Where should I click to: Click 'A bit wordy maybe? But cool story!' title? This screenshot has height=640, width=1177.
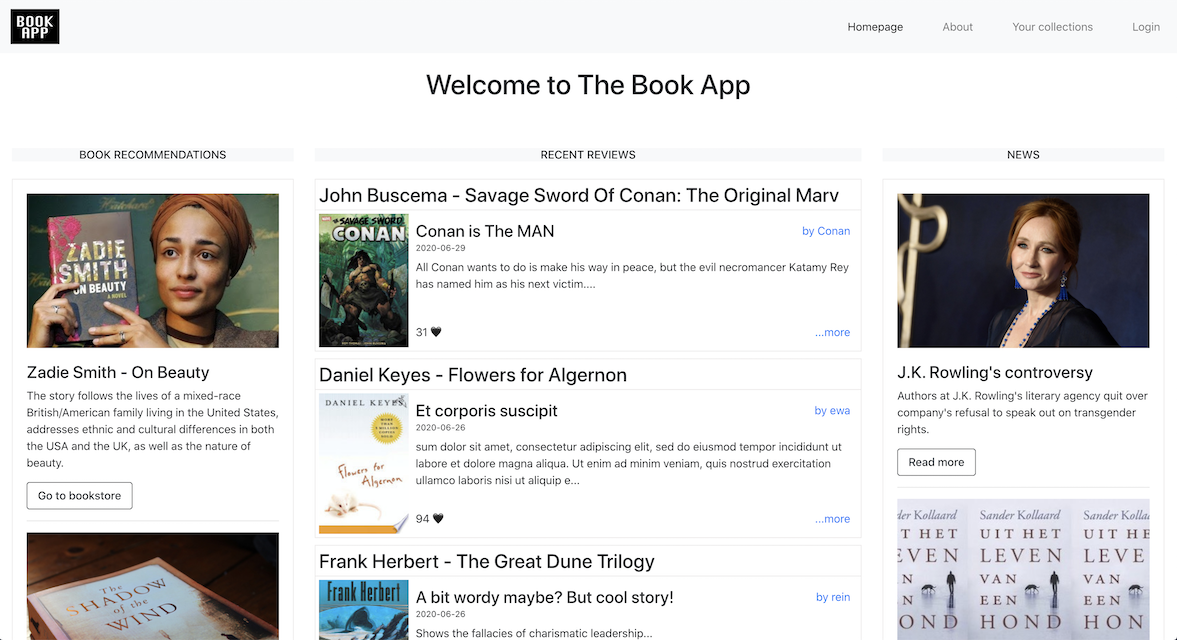(x=544, y=597)
